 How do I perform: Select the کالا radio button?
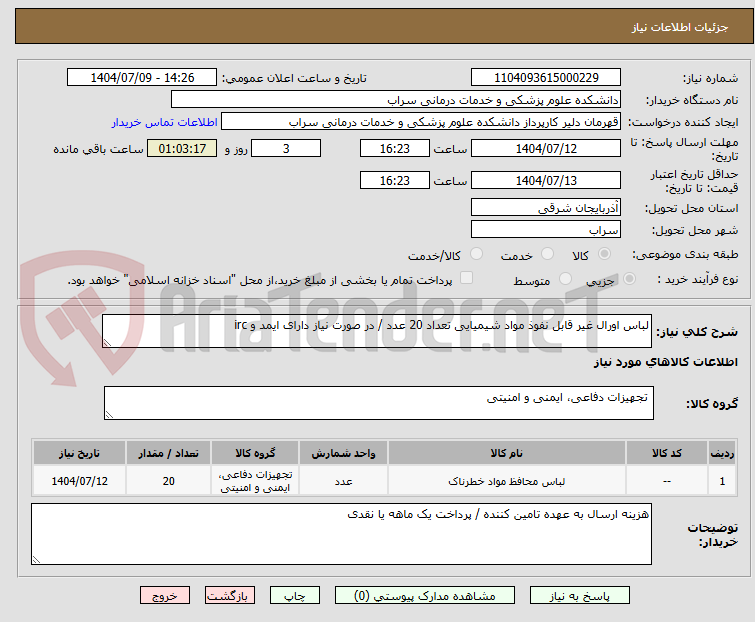(x=604, y=254)
